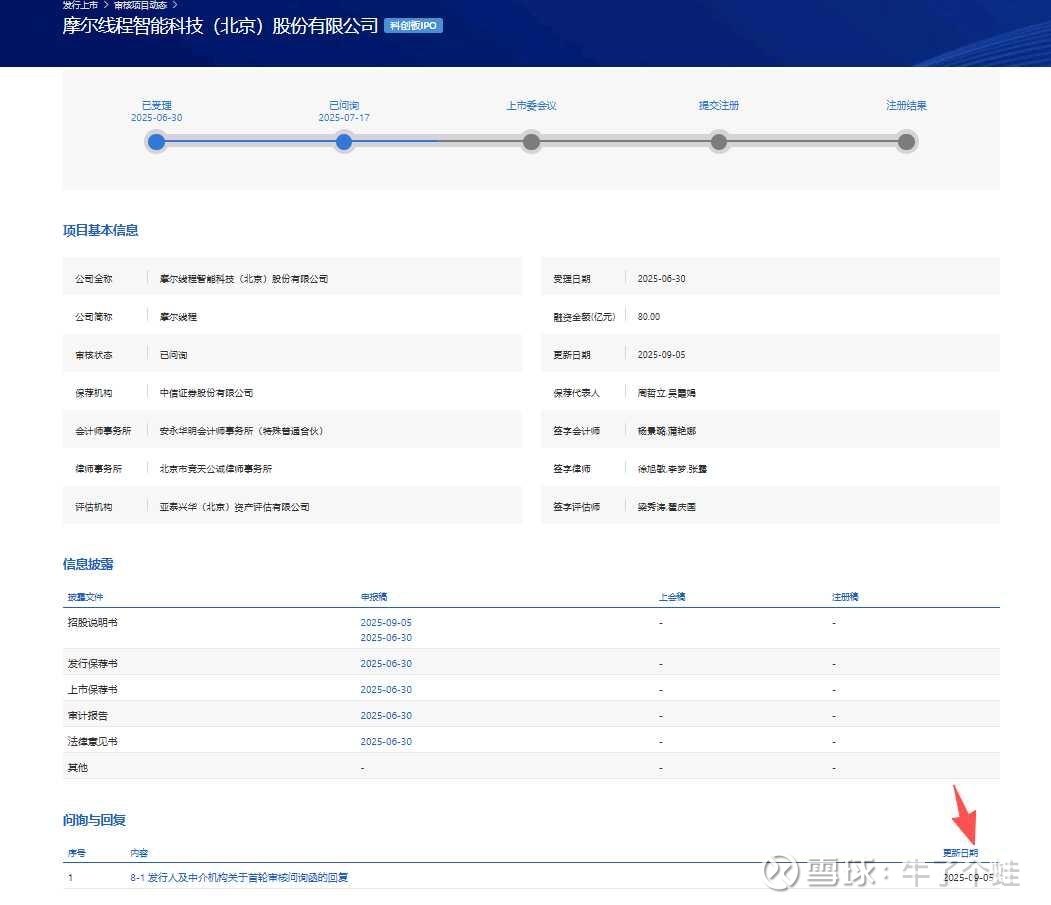The height and width of the screenshot is (905, 1051).
Task: Click the 序号 column header
Action: (76, 853)
